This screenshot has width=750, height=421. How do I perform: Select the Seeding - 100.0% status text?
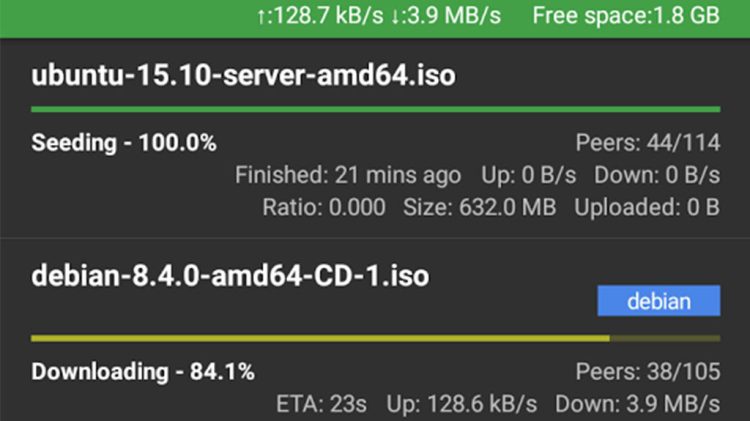click(x=124, y=142)
